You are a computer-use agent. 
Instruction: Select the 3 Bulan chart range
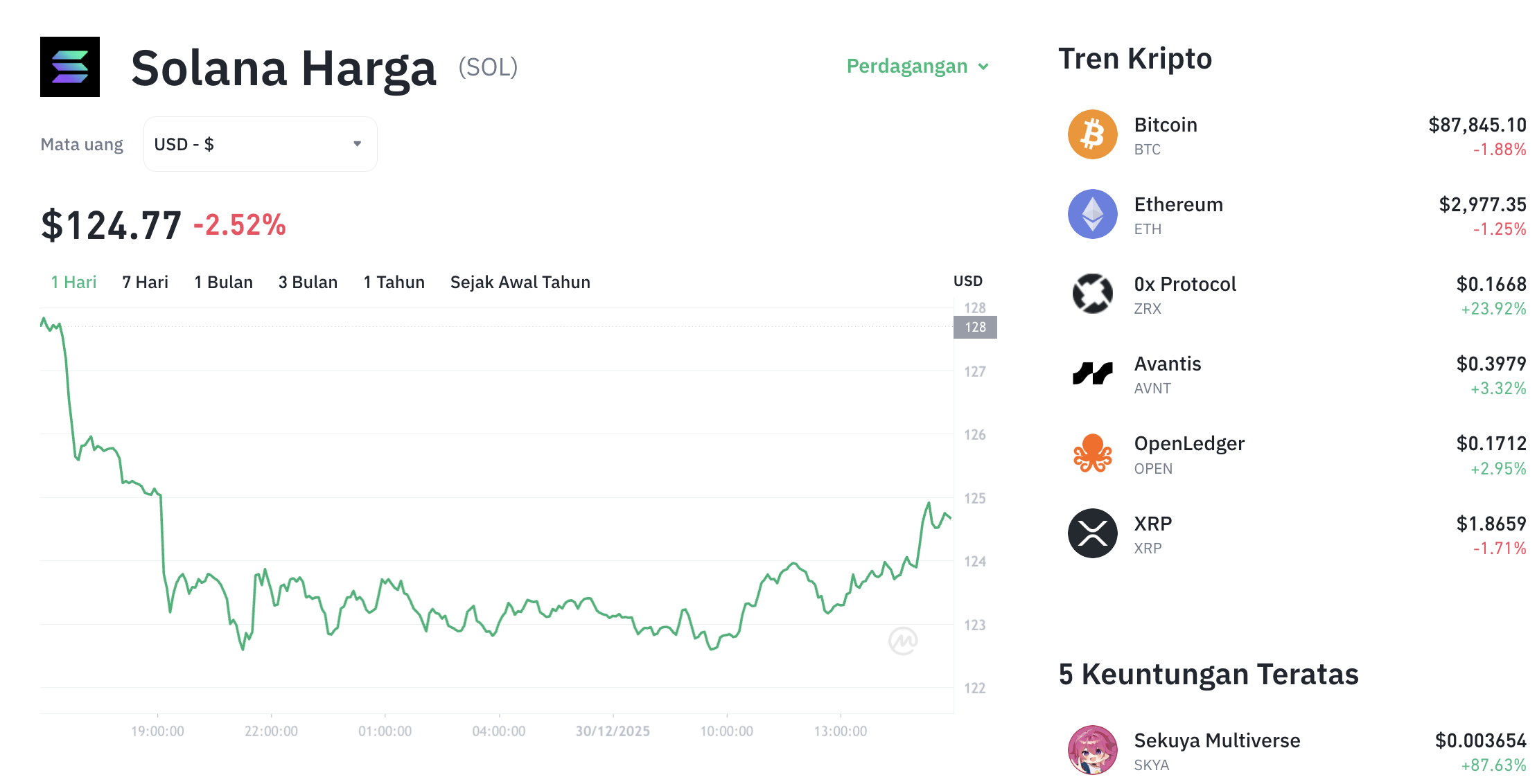point(308,282)
